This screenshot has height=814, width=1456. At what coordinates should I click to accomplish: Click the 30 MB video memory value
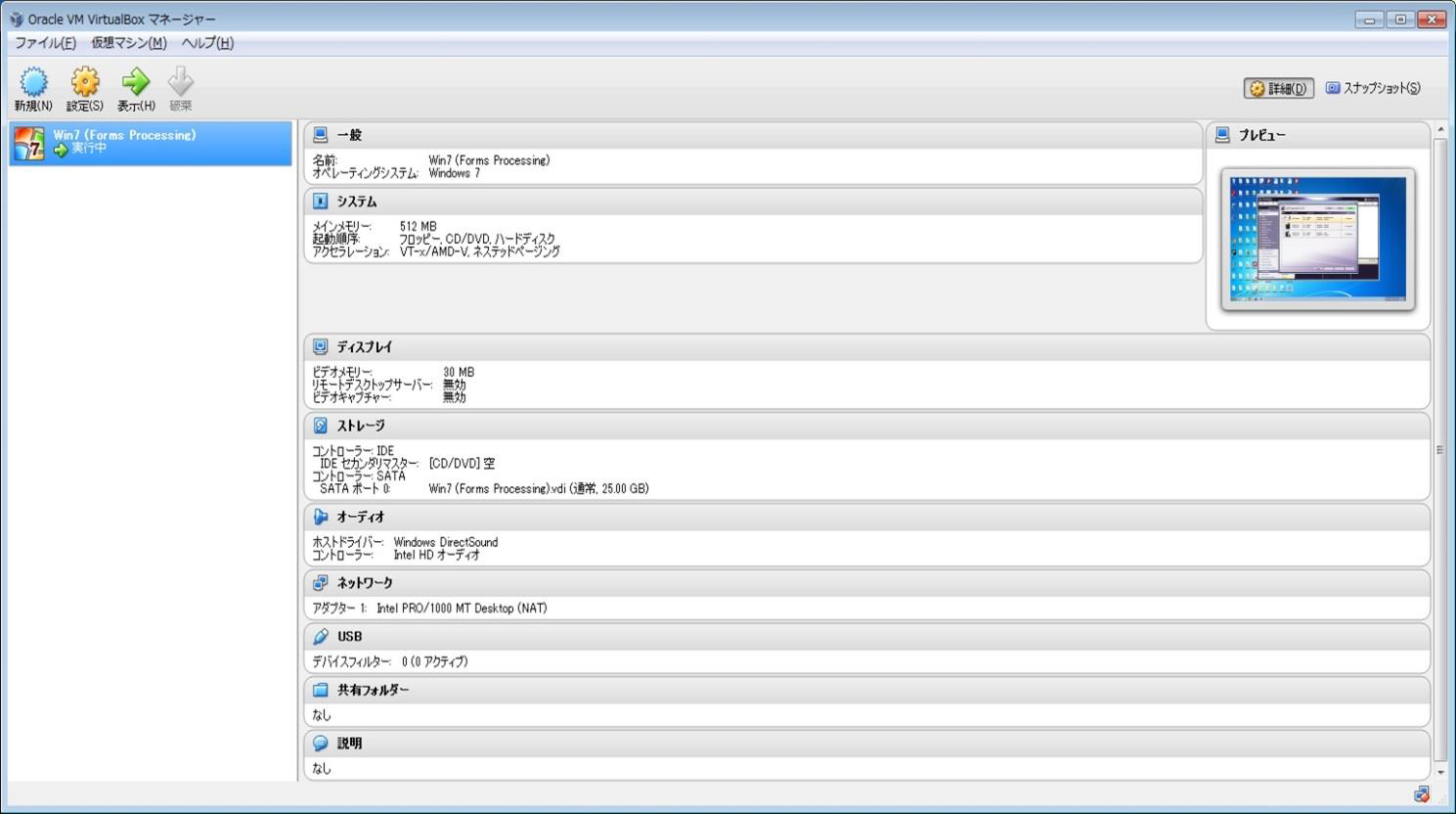point(459,372)
